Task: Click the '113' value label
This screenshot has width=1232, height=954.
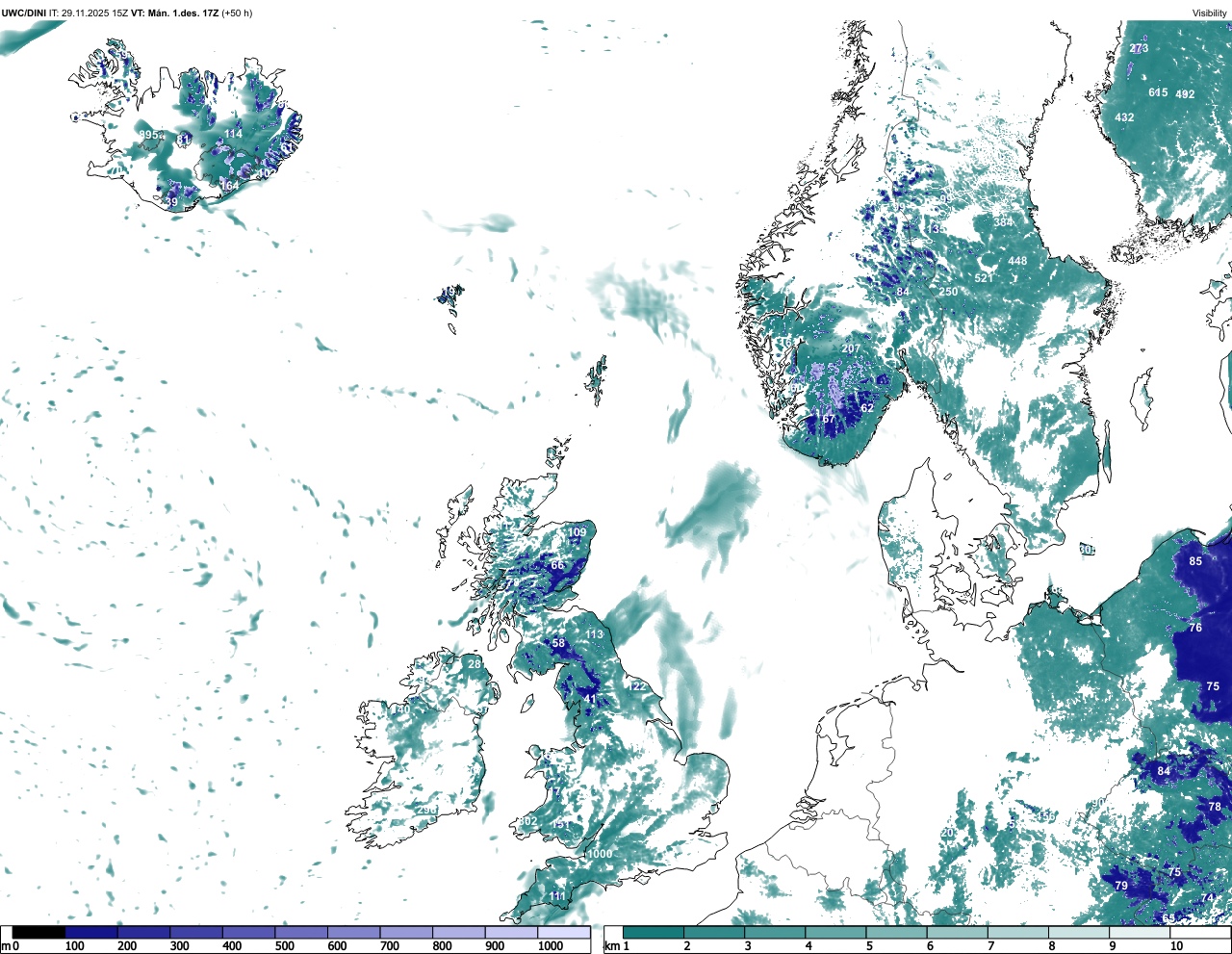Action: (x=594, y=634)
